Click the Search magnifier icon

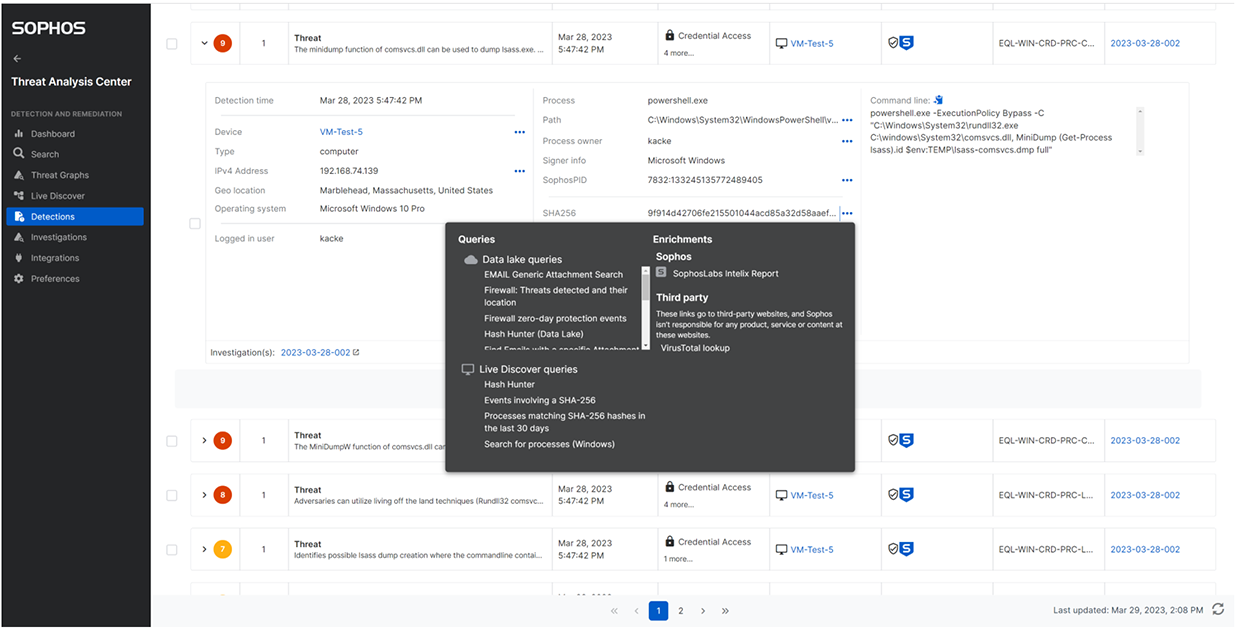[x=18, y=154]
